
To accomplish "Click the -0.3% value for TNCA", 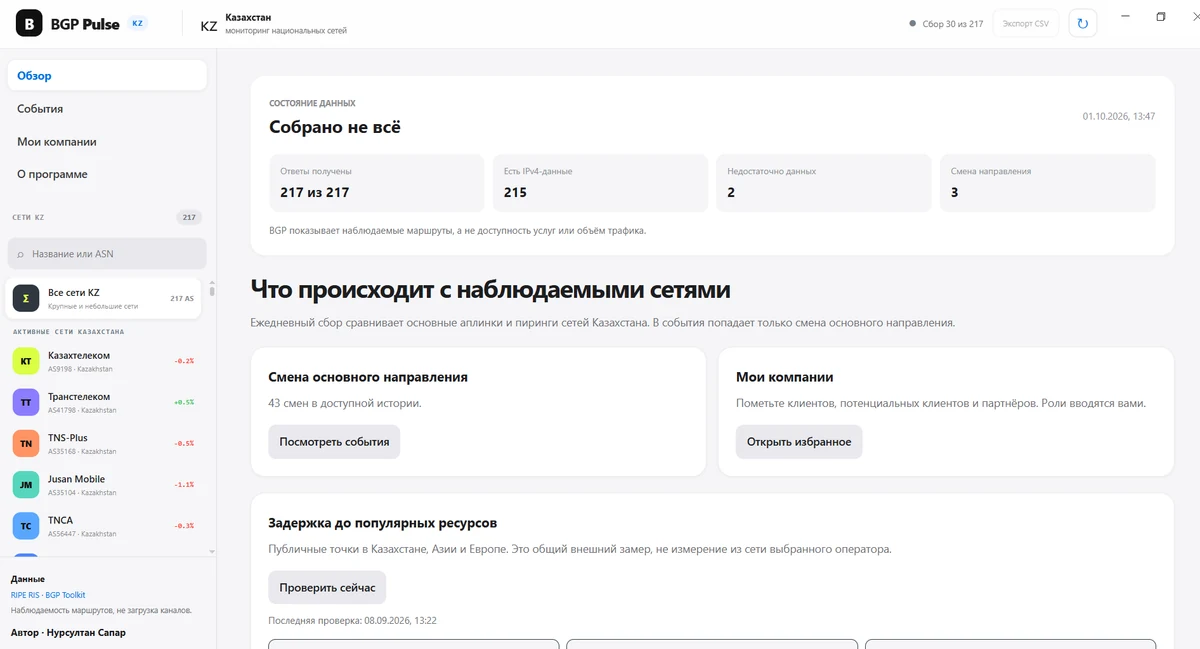I will [184, 526].
